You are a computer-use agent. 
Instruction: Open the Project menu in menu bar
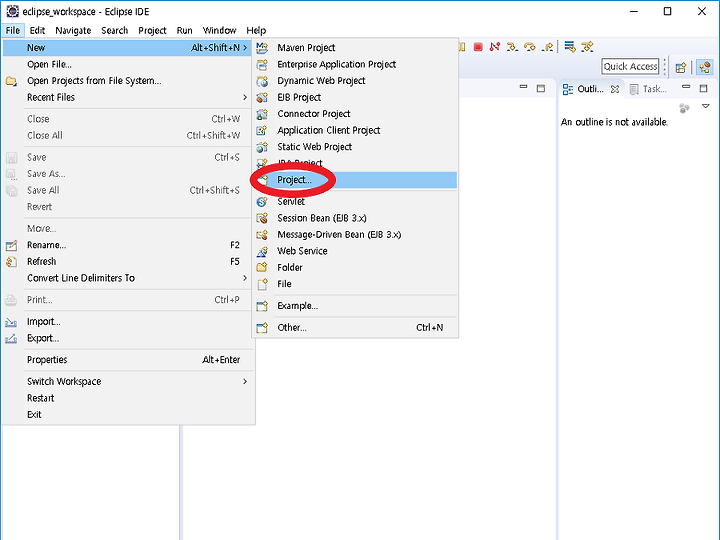pos(152,30)
